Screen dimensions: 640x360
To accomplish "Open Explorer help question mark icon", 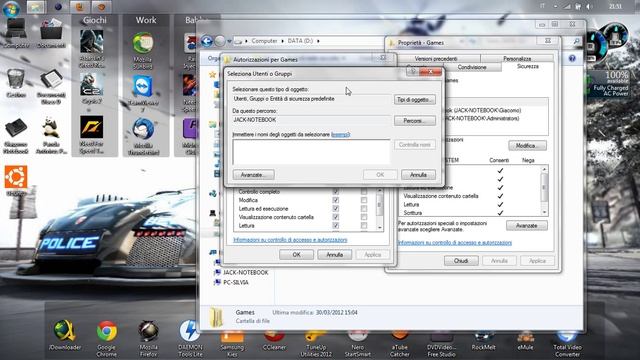I will tap(572, 59).
